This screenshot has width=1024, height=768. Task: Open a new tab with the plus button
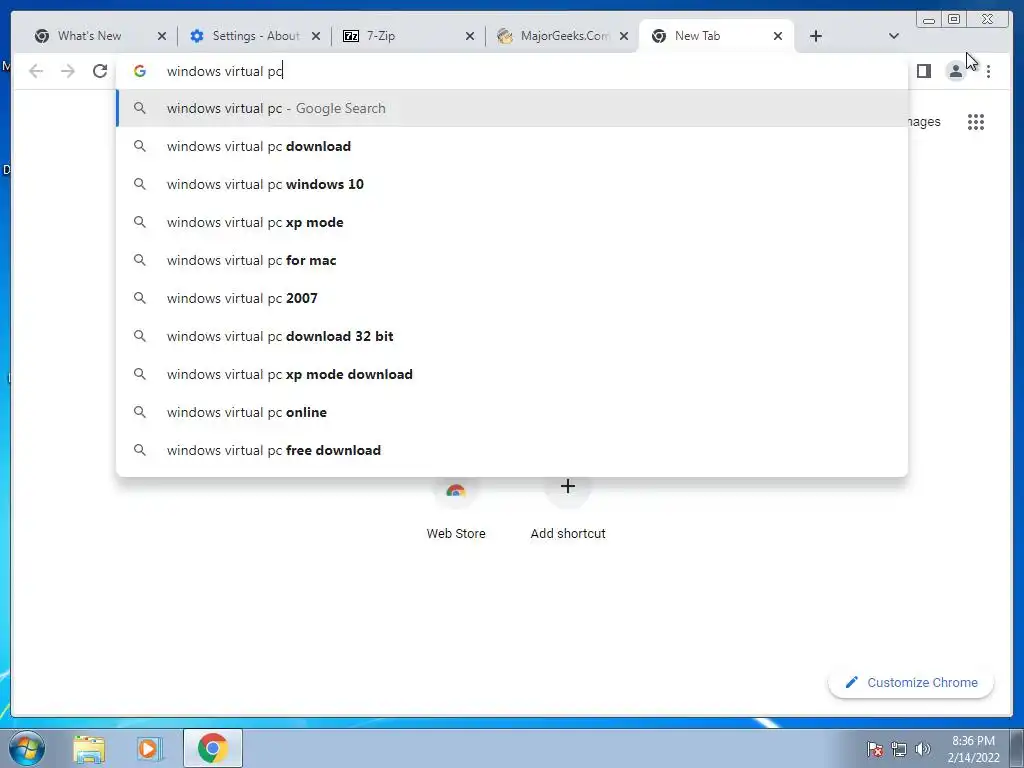tap(816, 36)
